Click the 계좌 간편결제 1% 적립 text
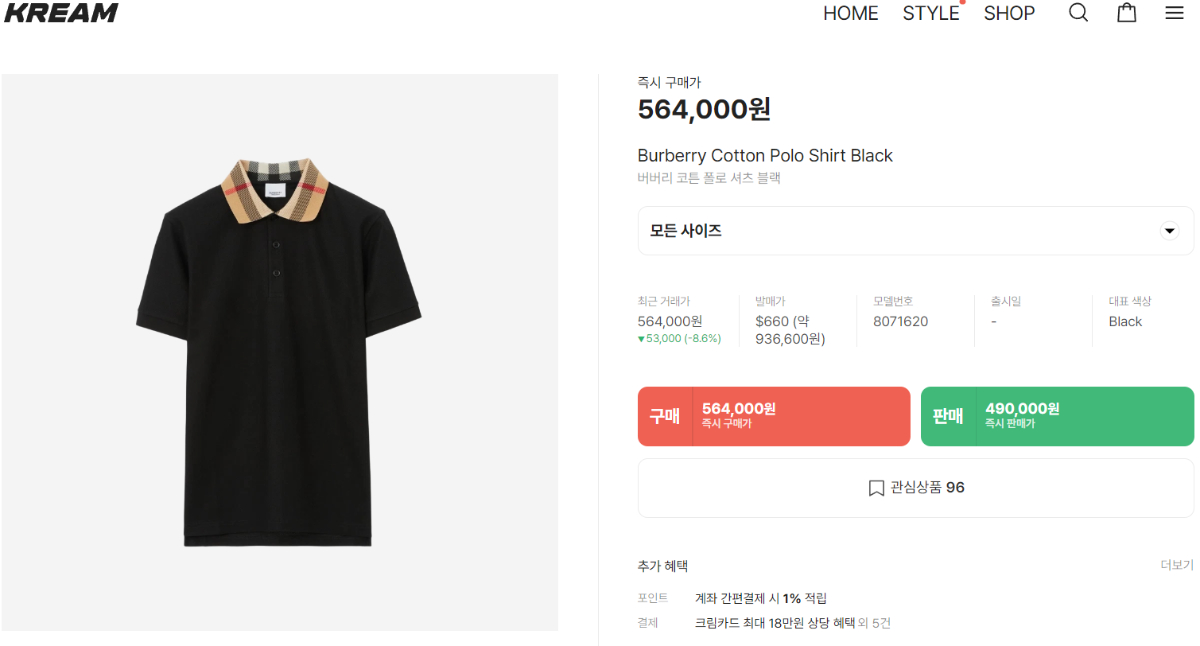1200x646 pixels. [x=760, y=598]
